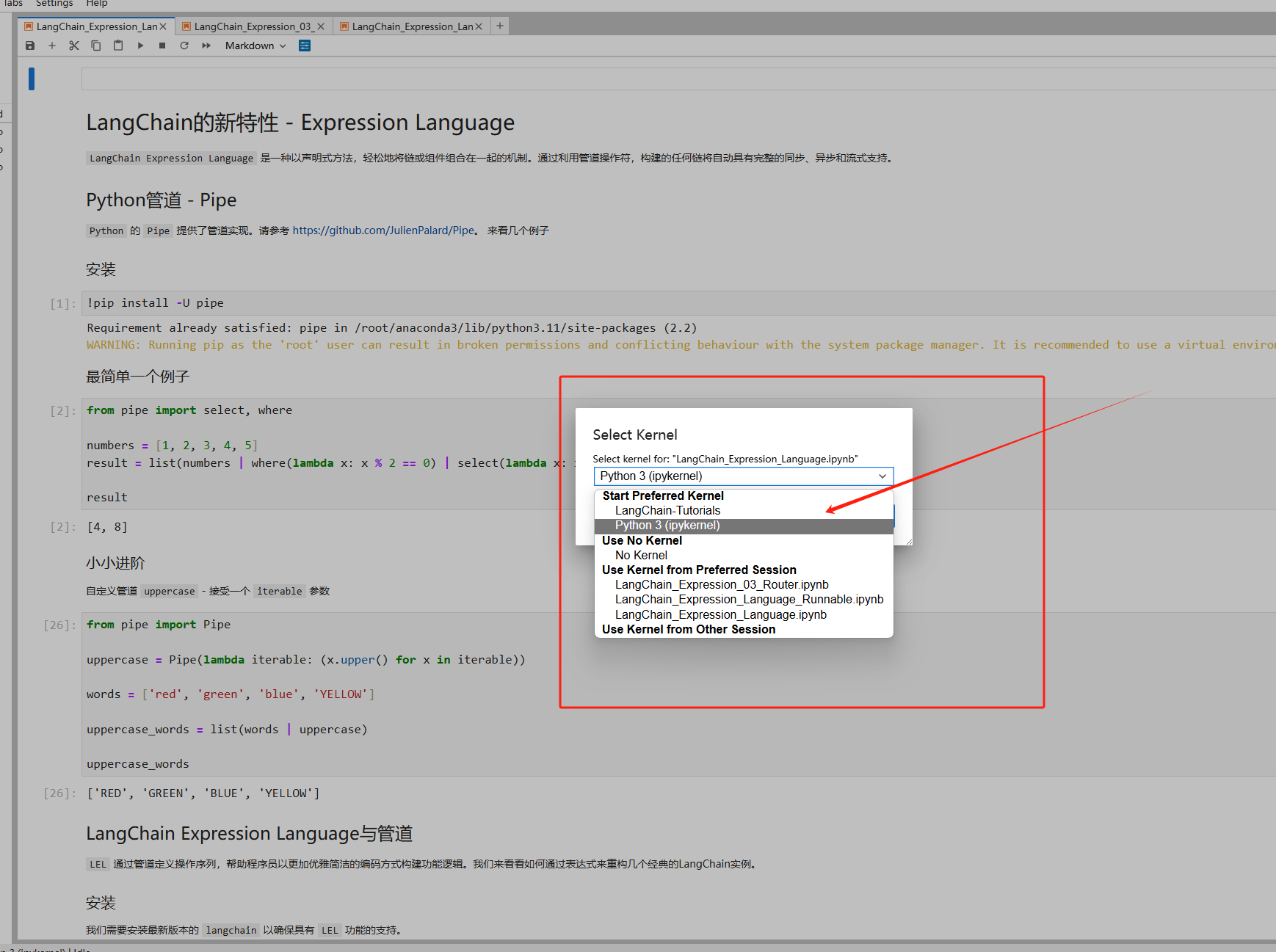Open the Settings menu
Viewport: 1276px width, 952px height.
[54, 4]
